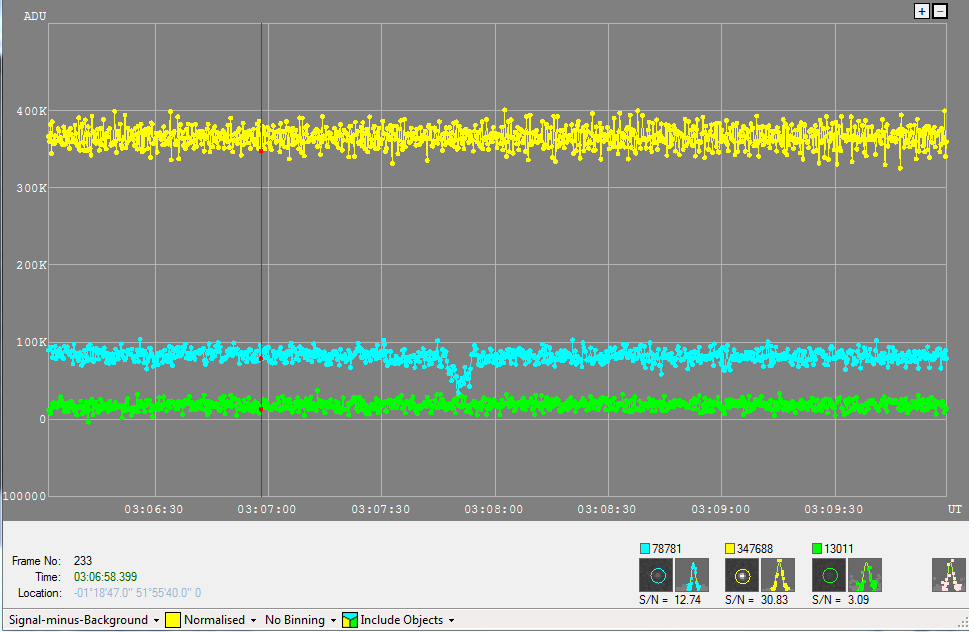Image resolution: width=969 pixels, height=632 pixels.
Task: Click the green star PSF profile icon
Action: coord(863,575)
